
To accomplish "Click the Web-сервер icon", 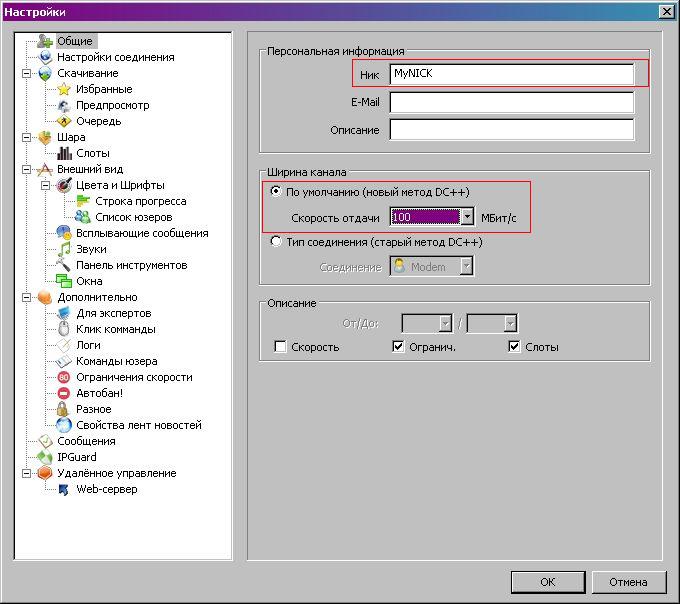I will pos(64,489).
